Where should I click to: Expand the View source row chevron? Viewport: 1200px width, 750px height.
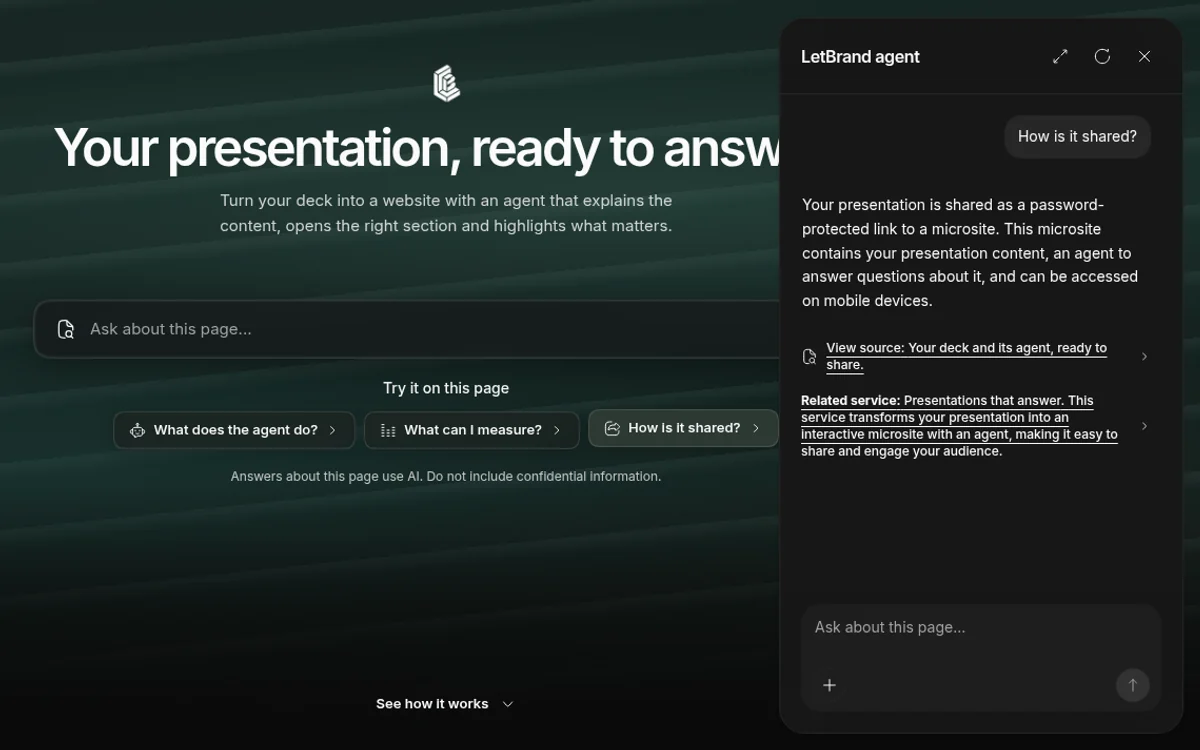(x=1144, y=356)
